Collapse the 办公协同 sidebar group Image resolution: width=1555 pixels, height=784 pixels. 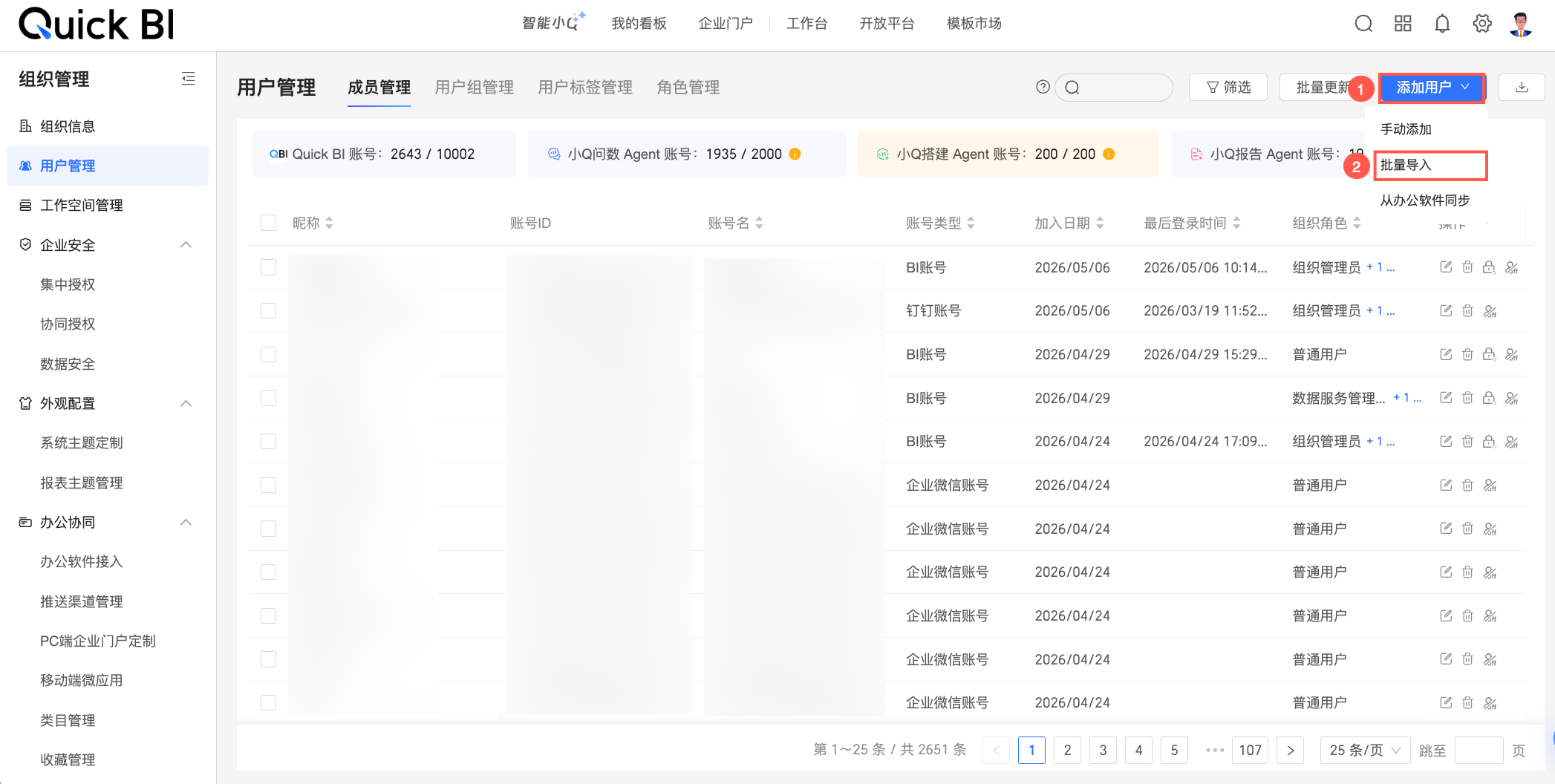click(186, 522)
